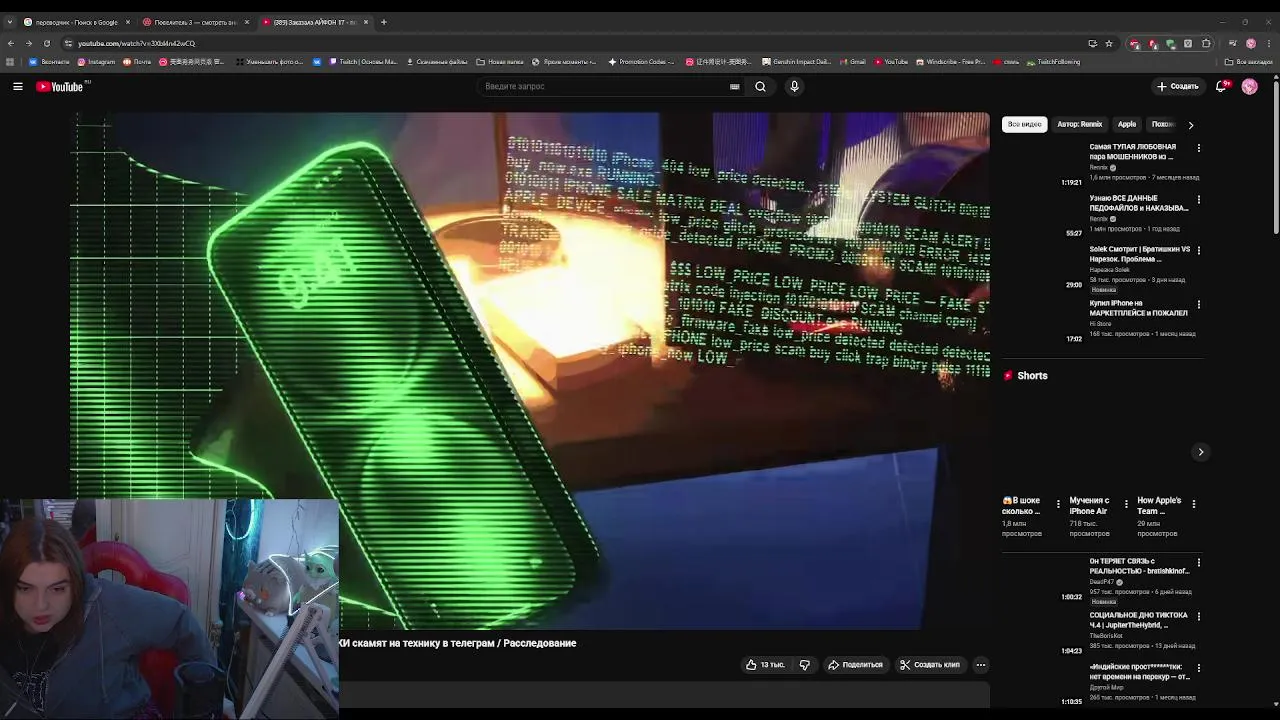Open options for 'Узнаю ВСЕ ДАННЫЕ' video
The width and height of the screenshot is (1280, 720).
1198,199
